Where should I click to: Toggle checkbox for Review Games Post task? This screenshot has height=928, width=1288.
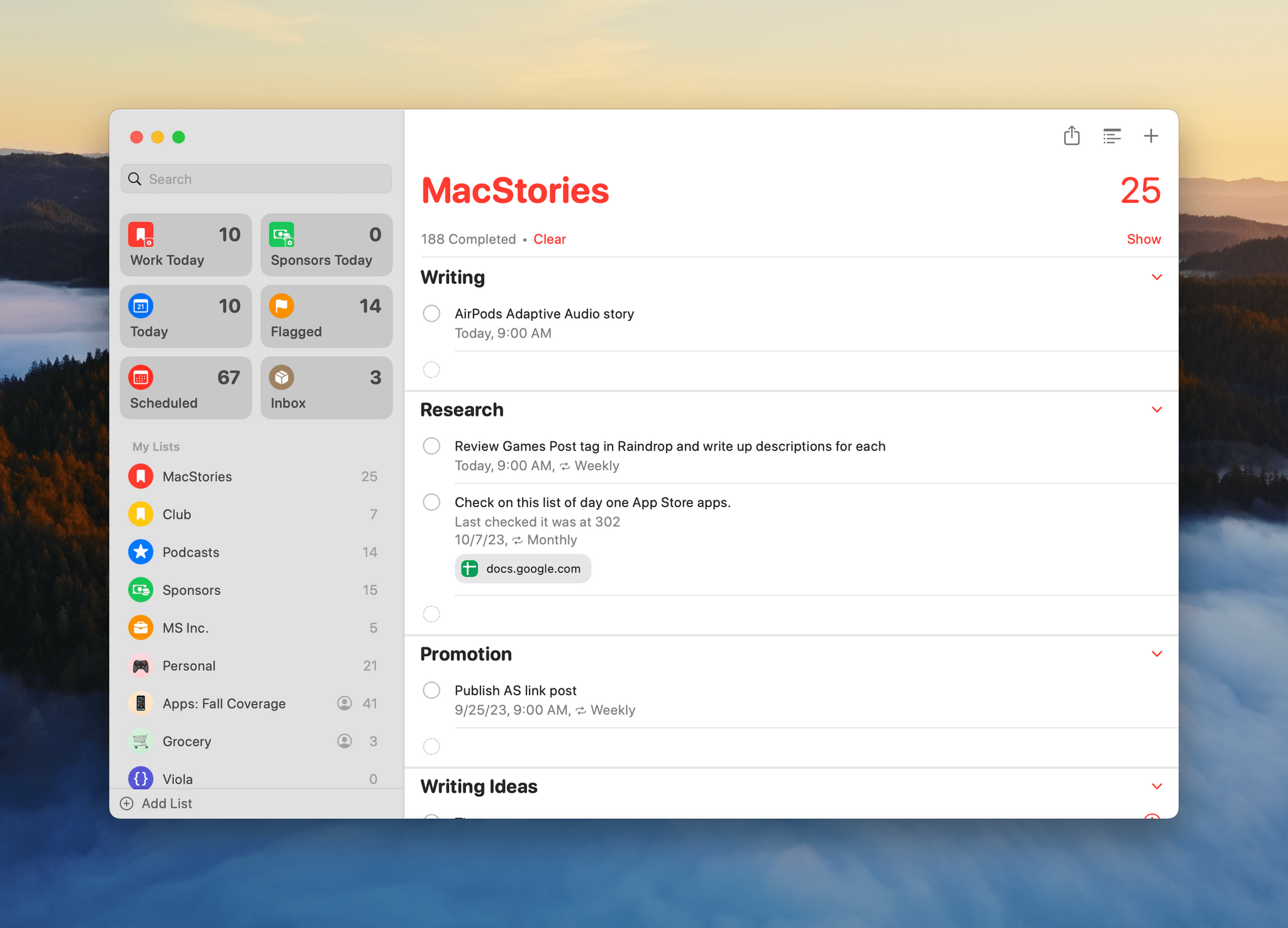point(432,446)
